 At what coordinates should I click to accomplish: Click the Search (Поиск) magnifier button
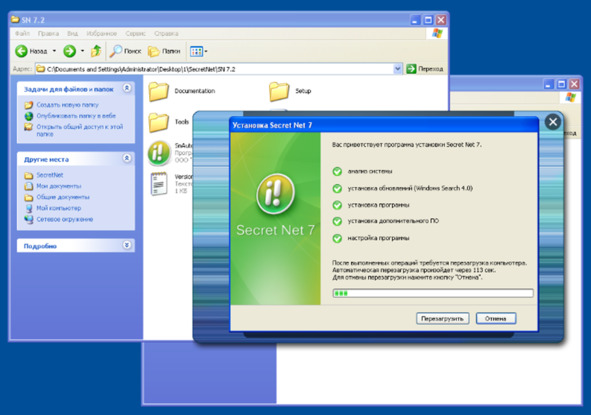point(125,51)
